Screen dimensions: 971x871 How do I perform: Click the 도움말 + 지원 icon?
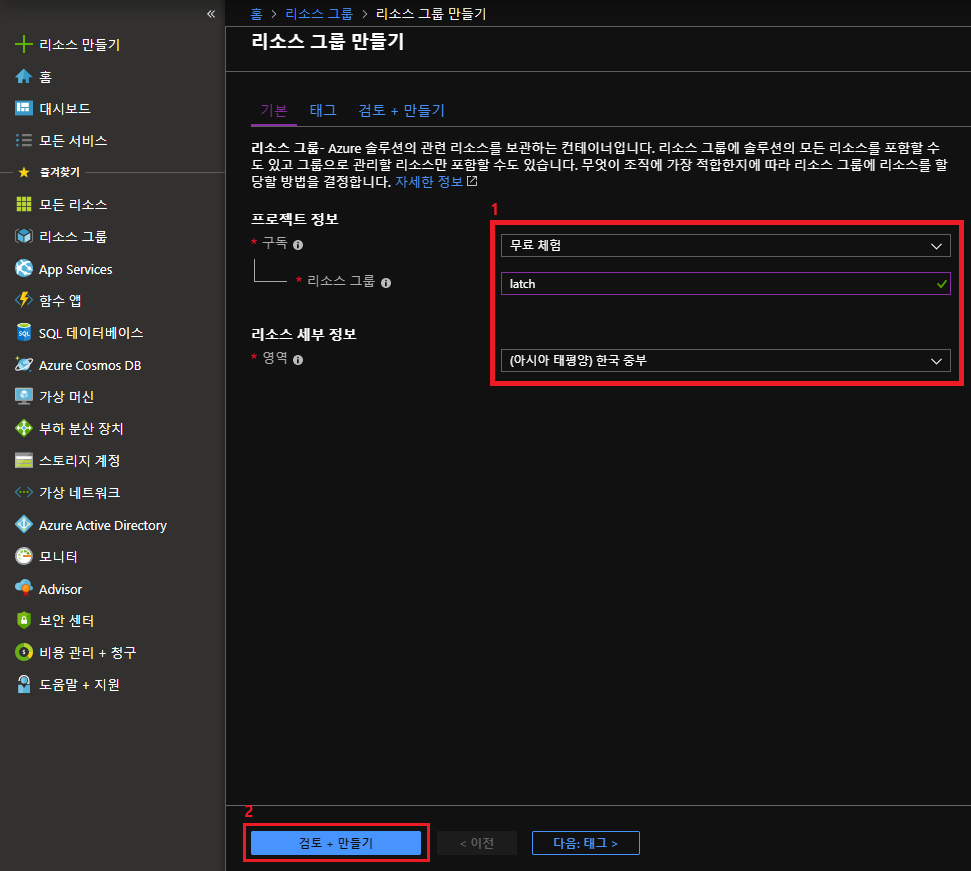coord(24,685)
